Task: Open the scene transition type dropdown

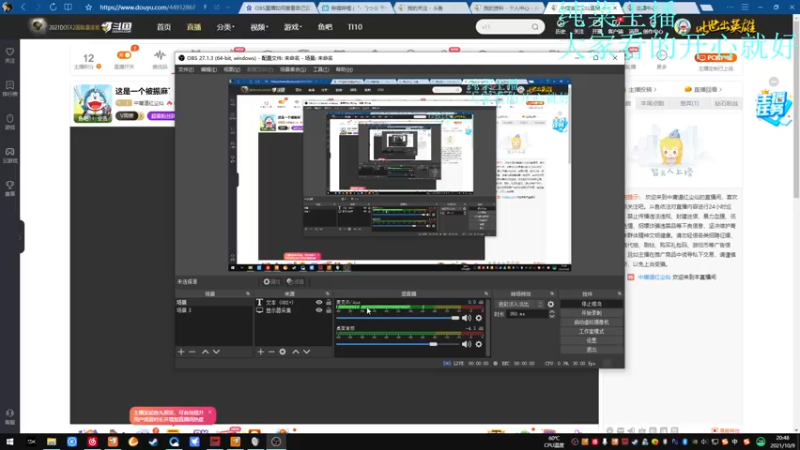Action: pyautogui.click(x=519, y=304)
